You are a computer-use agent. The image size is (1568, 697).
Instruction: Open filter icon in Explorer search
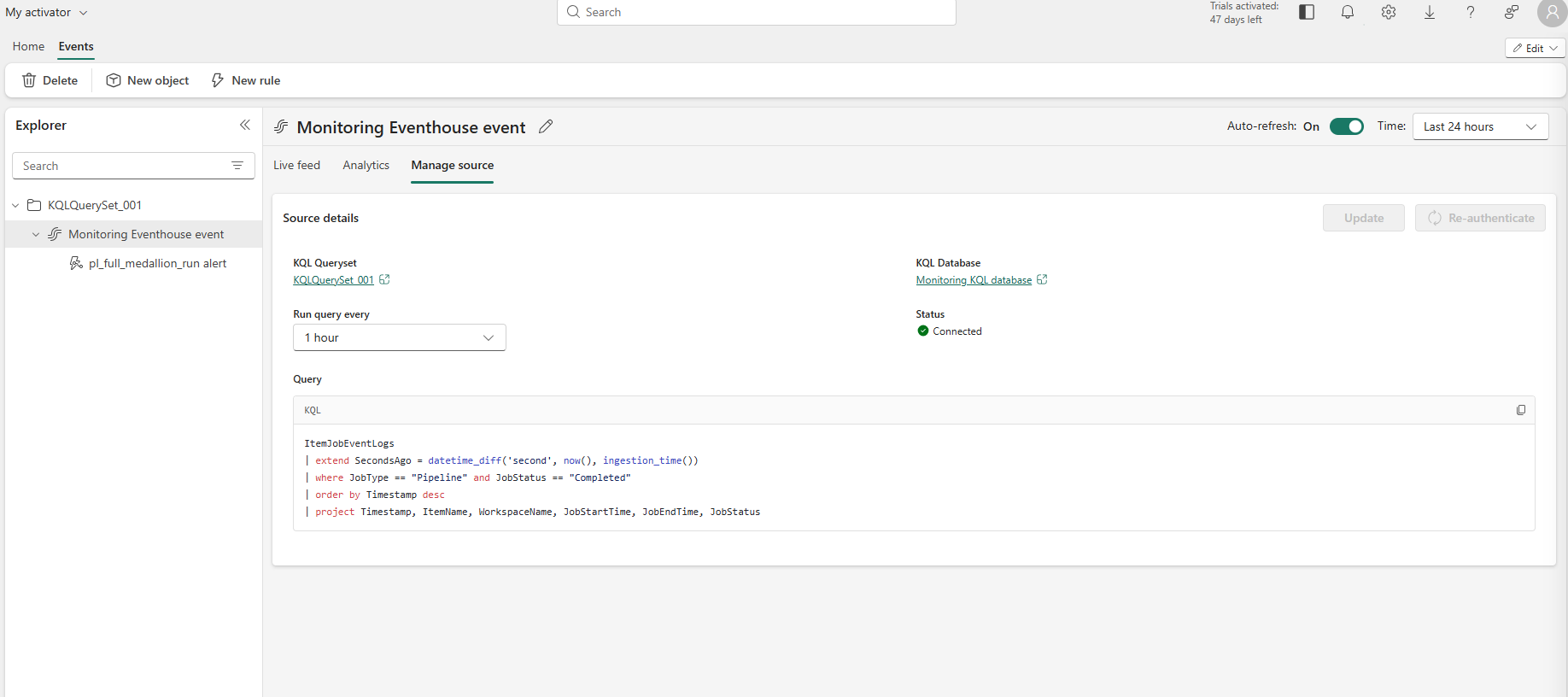[237, 166]
